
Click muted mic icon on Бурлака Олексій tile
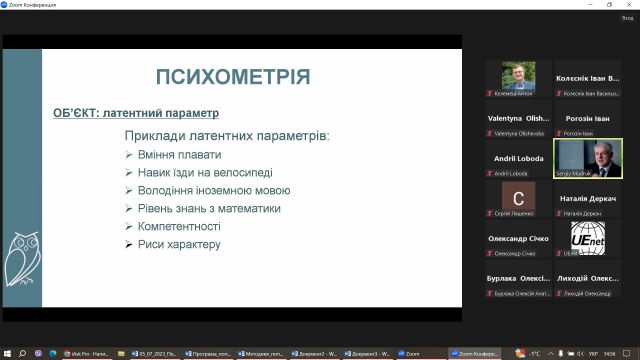(489, 293)
